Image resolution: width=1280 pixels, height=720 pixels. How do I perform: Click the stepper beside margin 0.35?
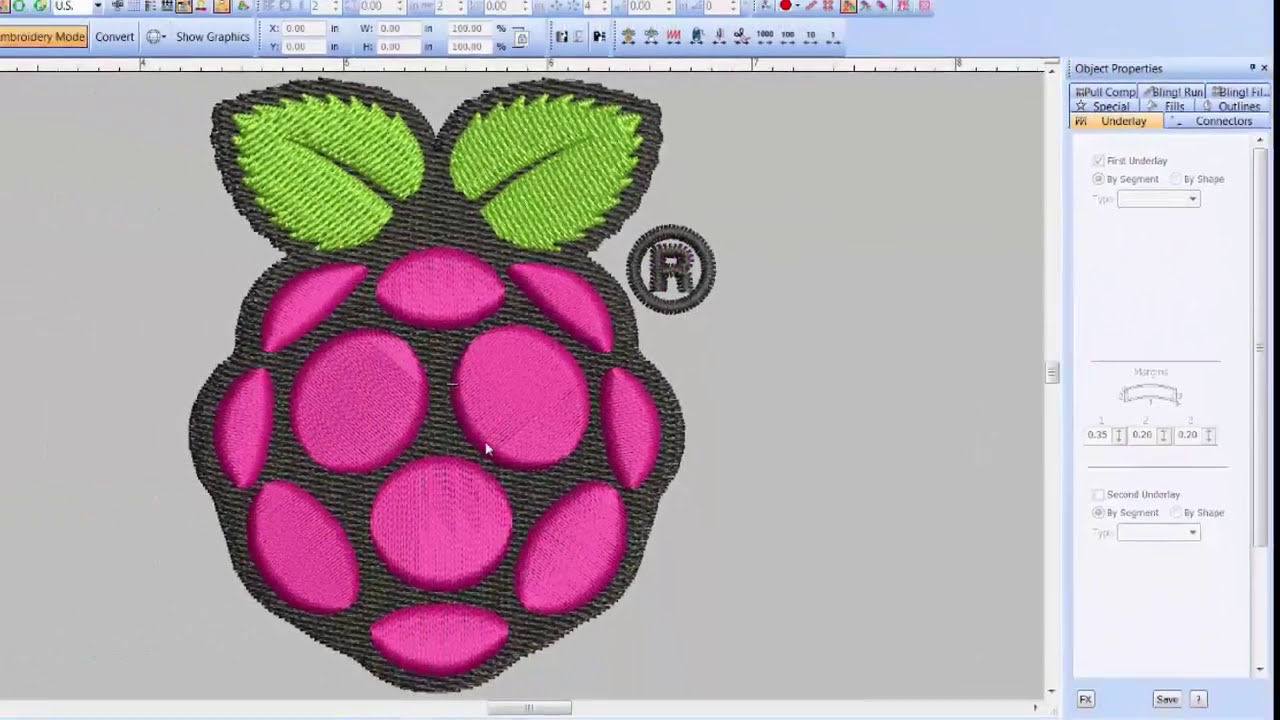1119,435
